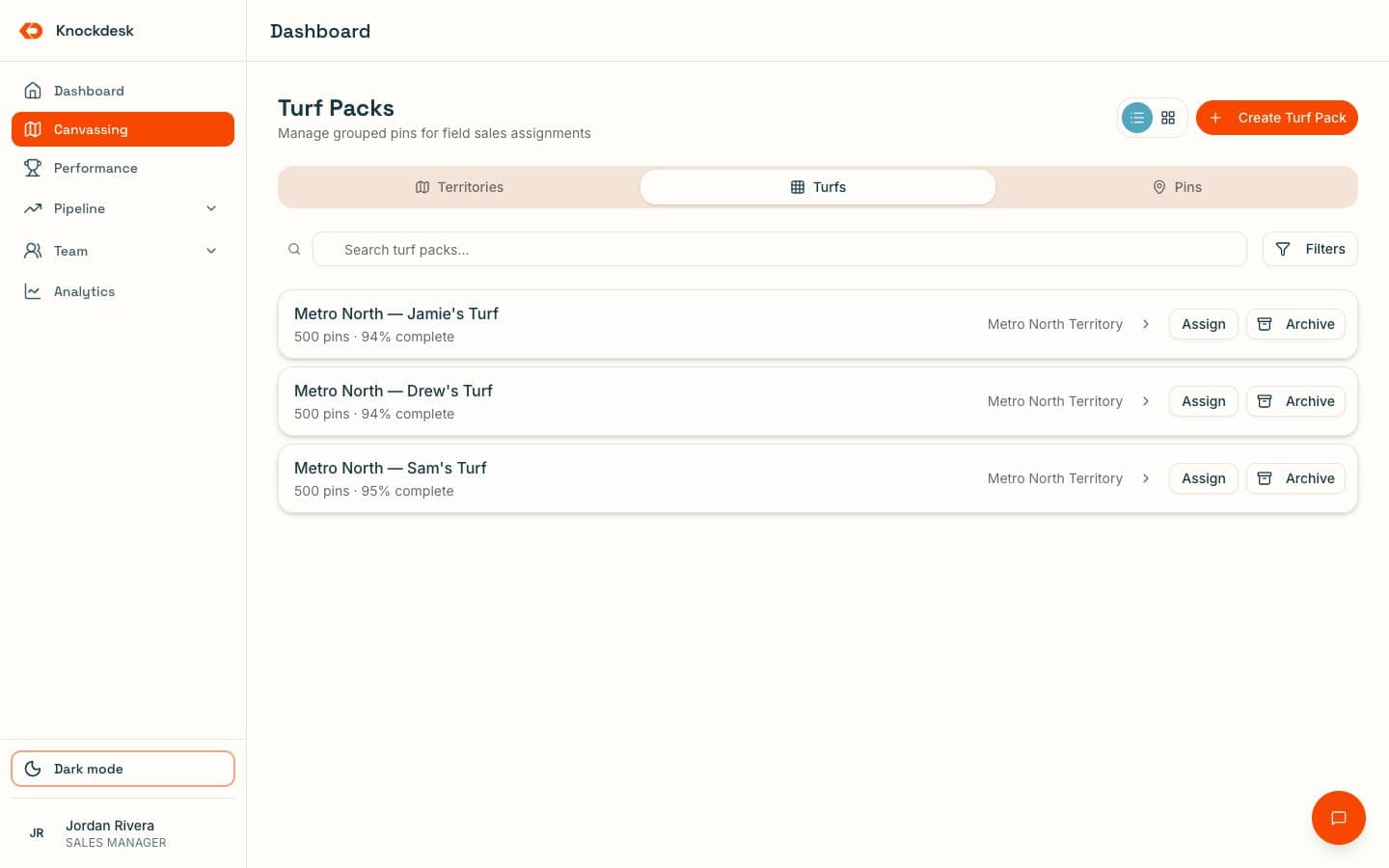This screenshot has height=868, width=1389.
Task: Click the Dashboard home icon in sidebar
Action: tap(33, 91)
